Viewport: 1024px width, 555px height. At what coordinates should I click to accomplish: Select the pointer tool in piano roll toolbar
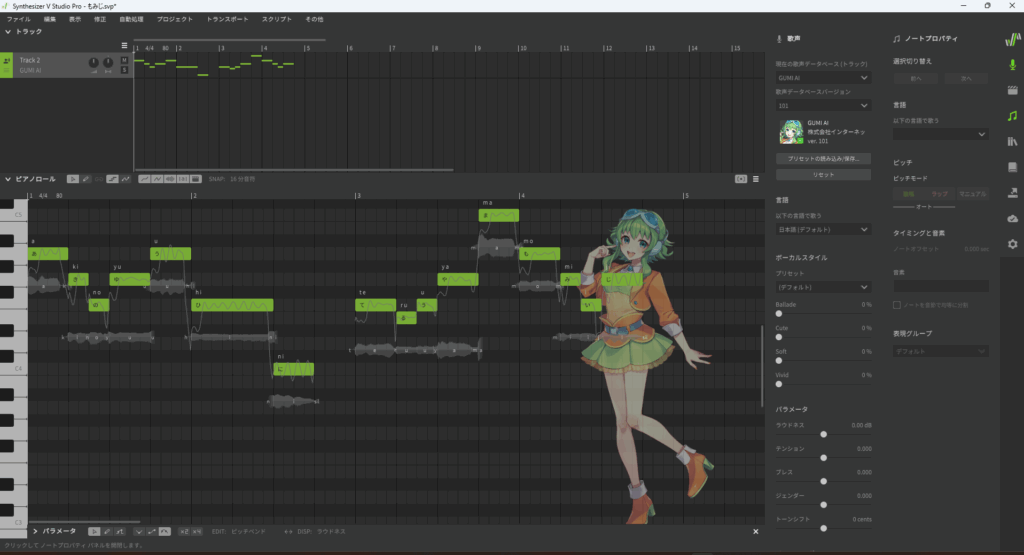click(x=73, y=179)
